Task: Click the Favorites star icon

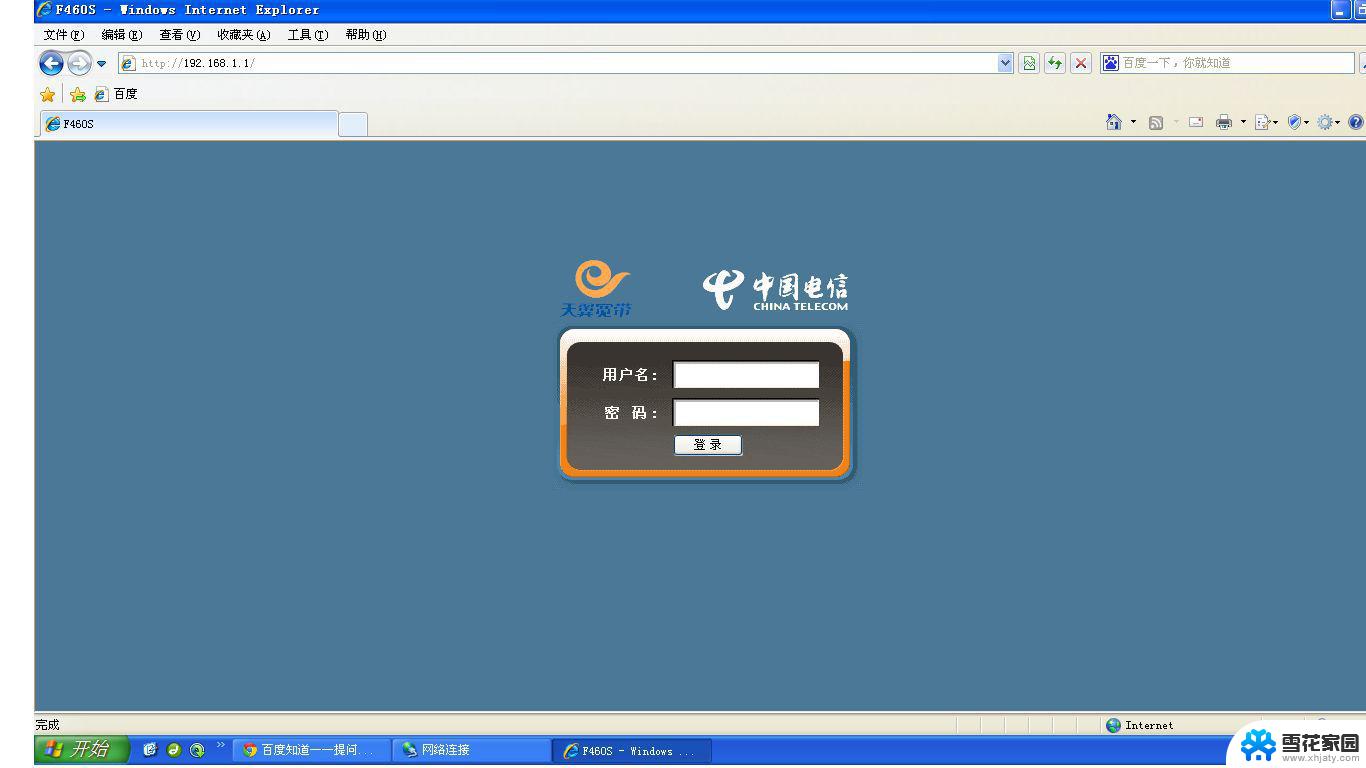Action: [47, 94]
